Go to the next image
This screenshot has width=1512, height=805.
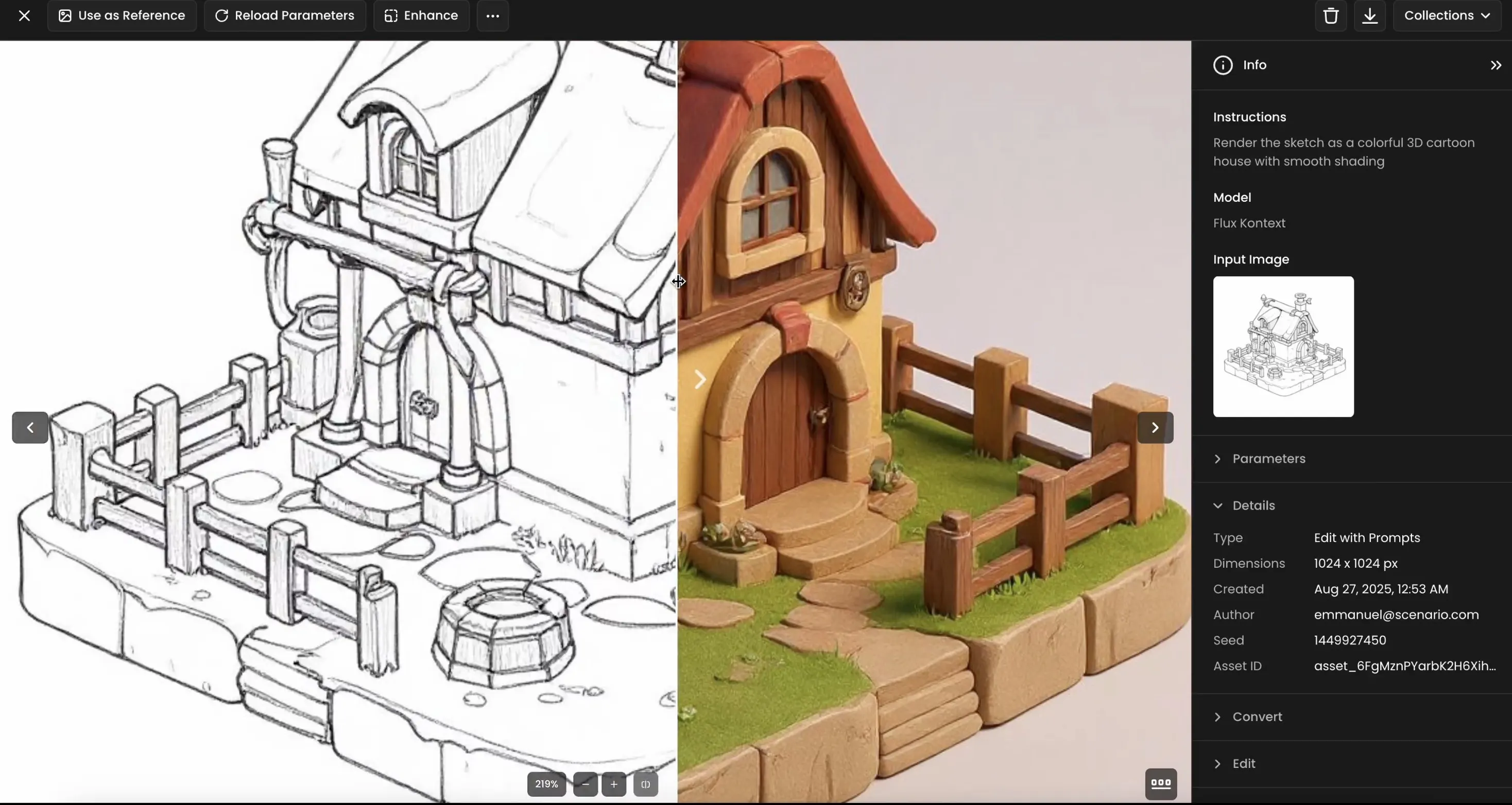pos(1155,428)
